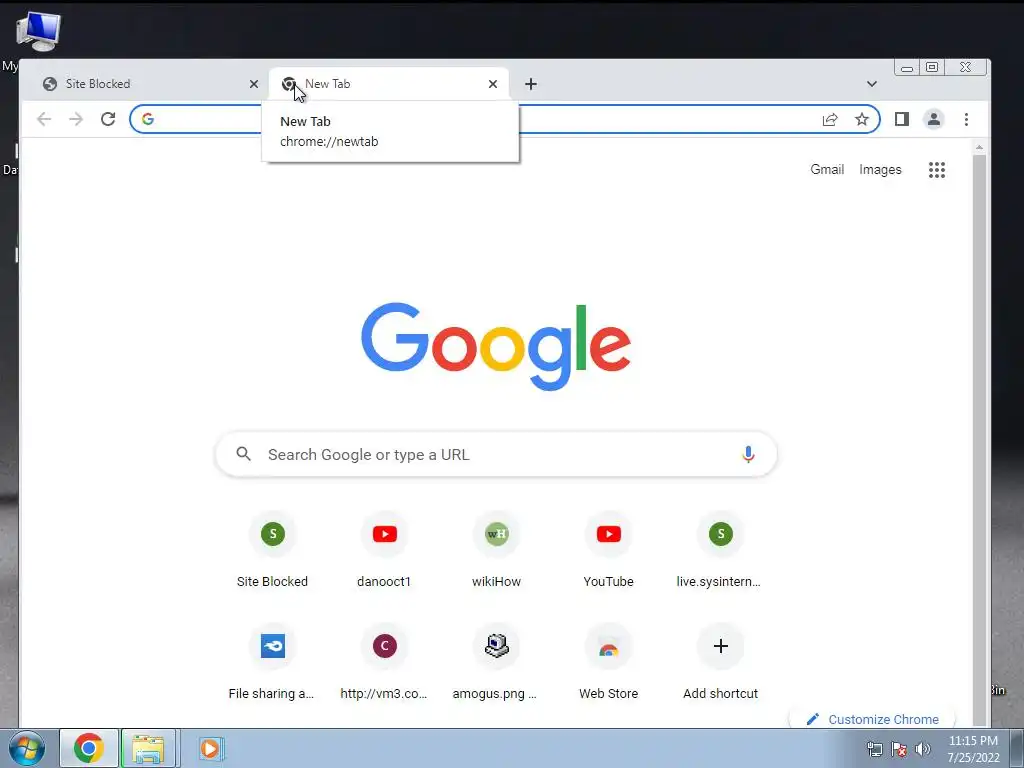1024x768 pixels.
Task: Click the Add shortcut plus tile
Action: 720,662
